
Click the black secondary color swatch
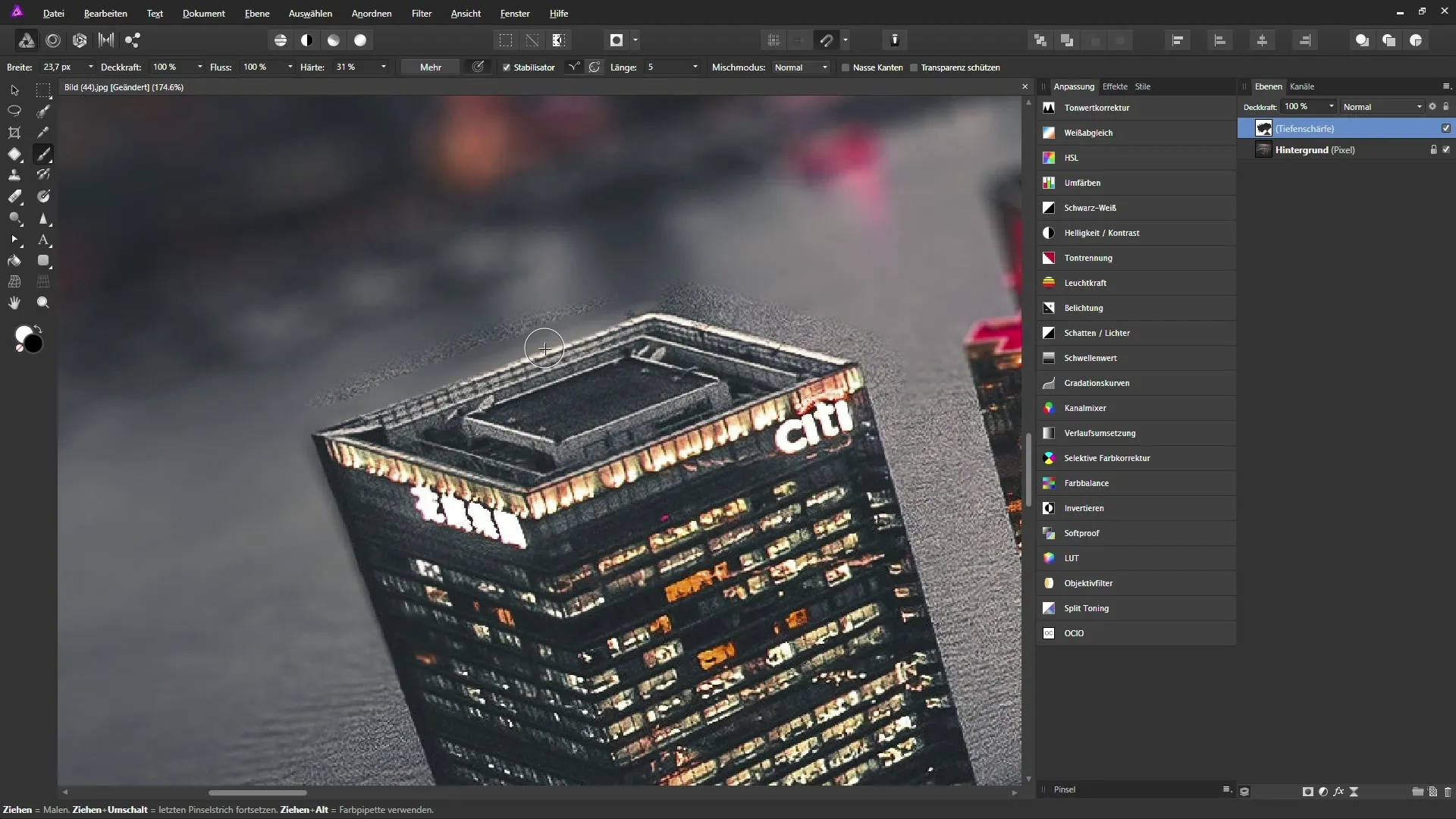click(x=34, y=344)
